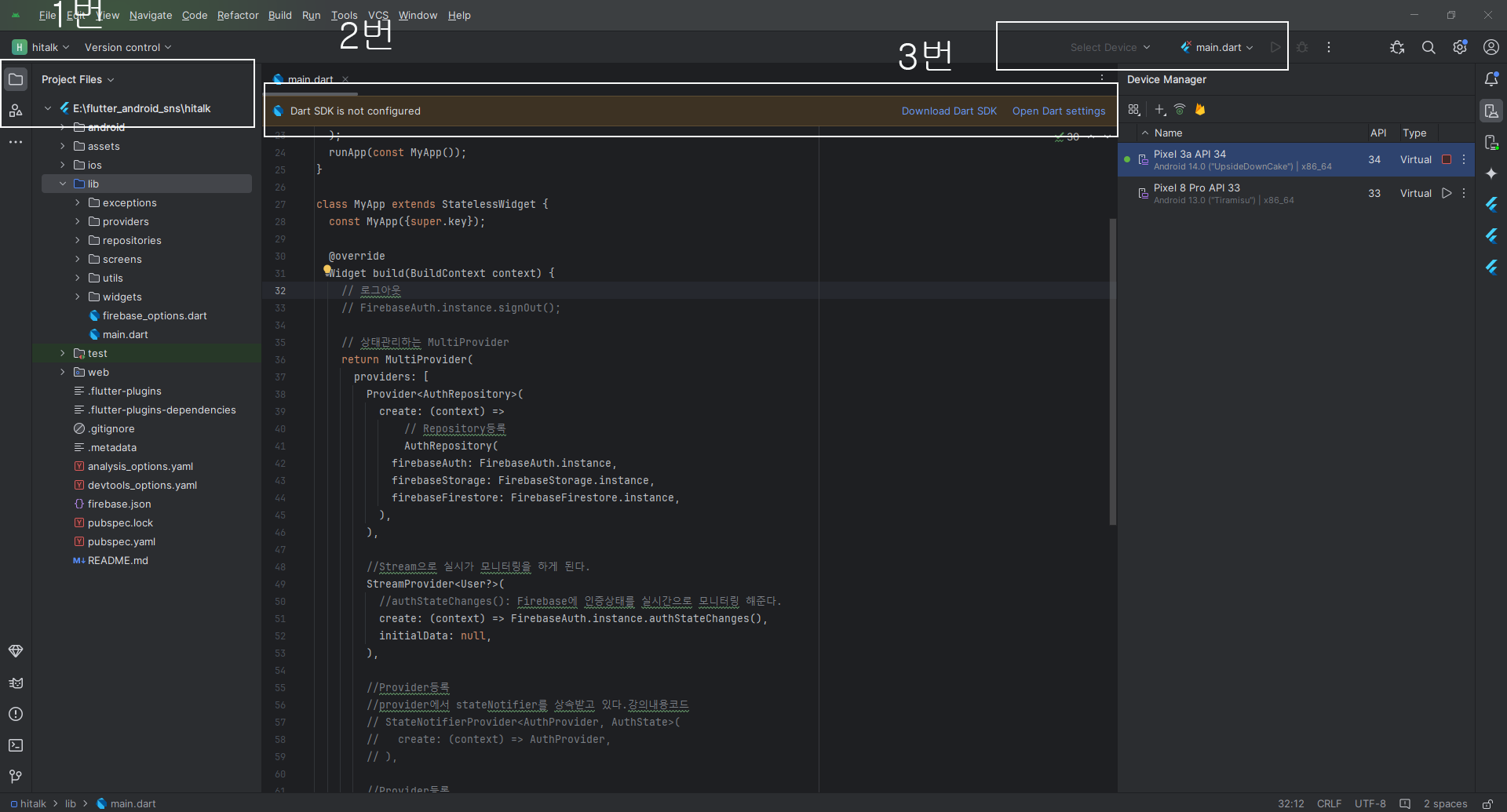This screenshot has height=812, width=1507.
Task: Click the editor tab options ellipsis beside main.dart
Action: pyautogui.click(x=1102, y=78)
